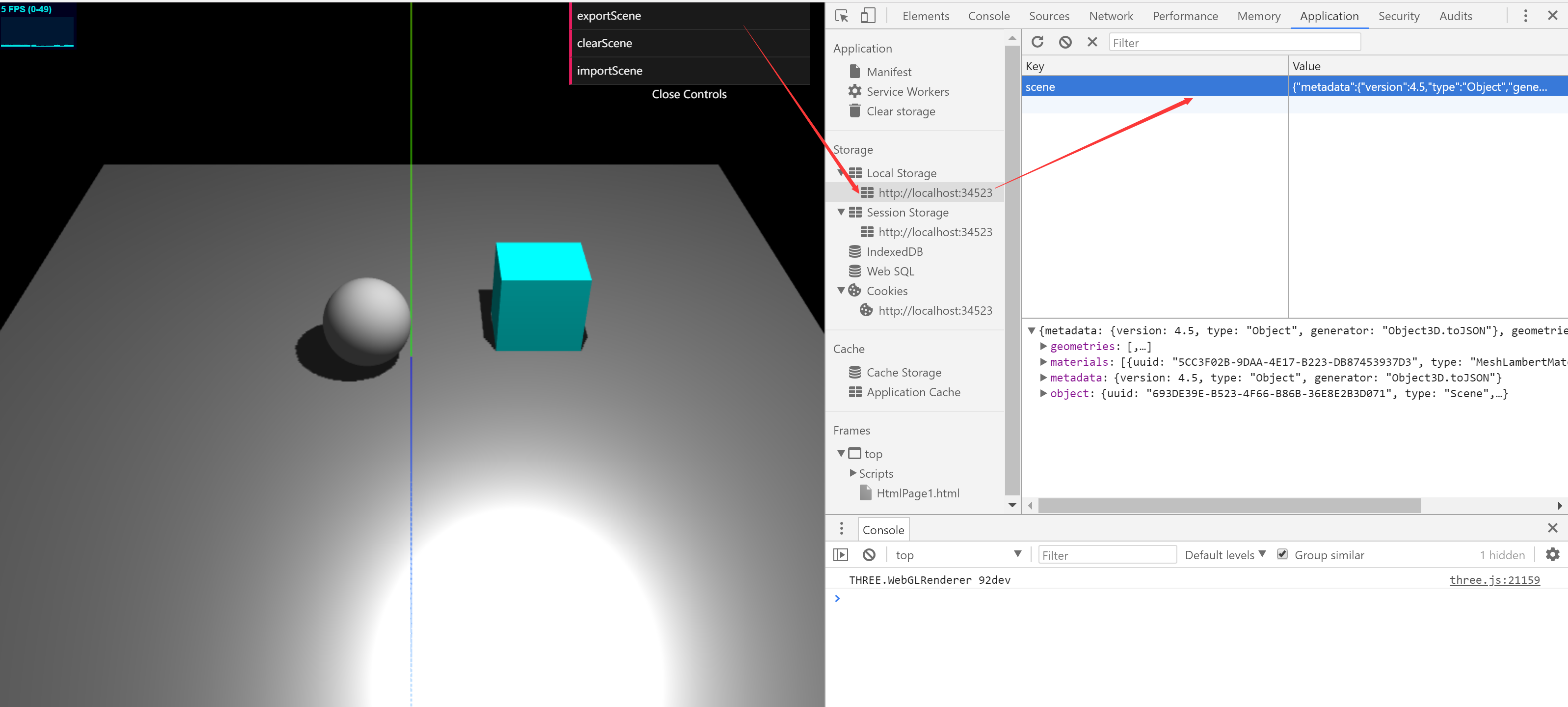Toggle the device toolbar icon
This screenshot has height=707, width=1568.
pyautogui.click(x=867, y=16)
